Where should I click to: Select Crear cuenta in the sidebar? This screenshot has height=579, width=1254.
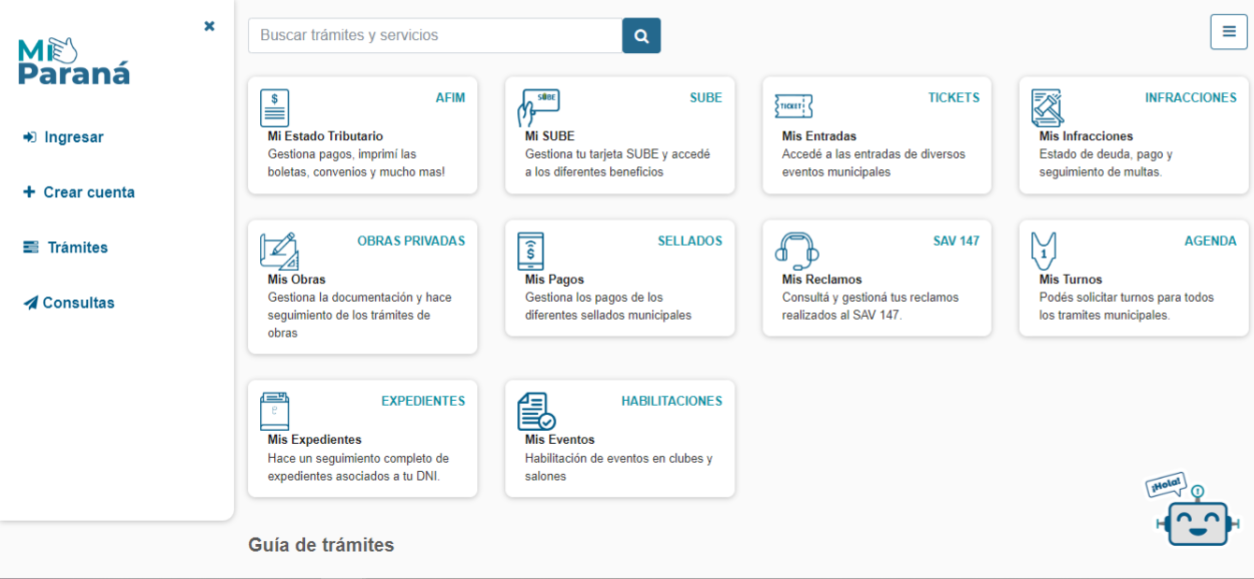(x=88, y=192)
